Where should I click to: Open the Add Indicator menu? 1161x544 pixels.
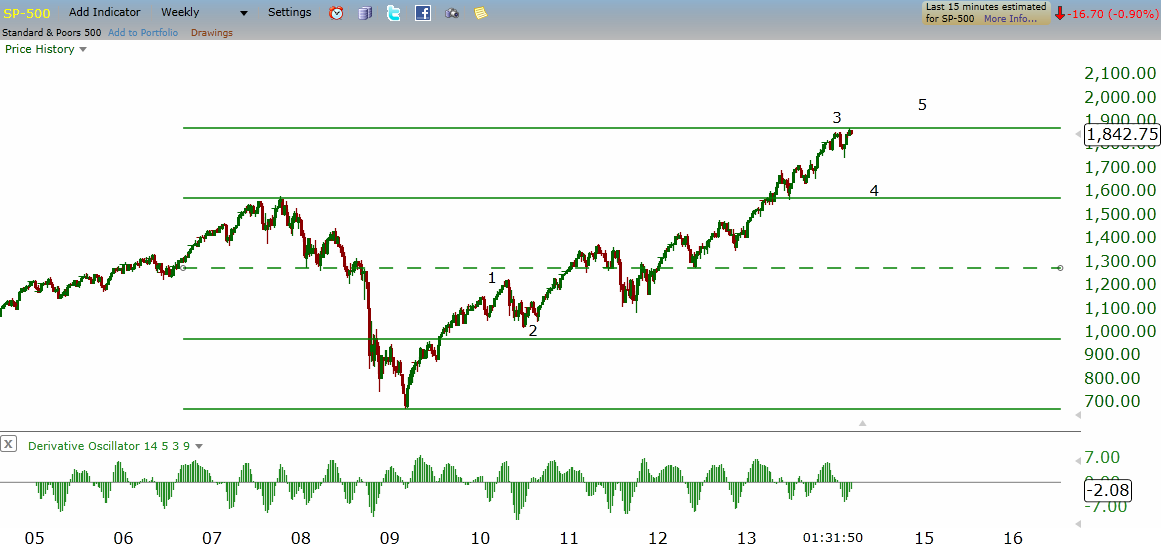104,13
